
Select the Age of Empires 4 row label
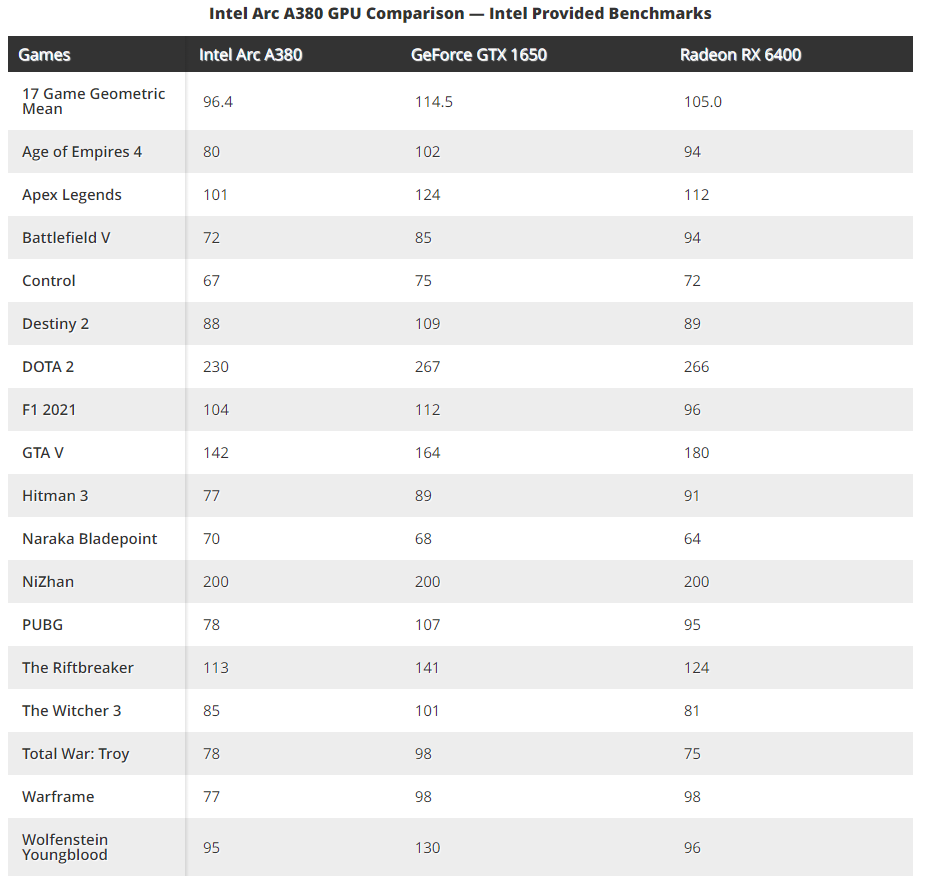[x=82, y=152]
